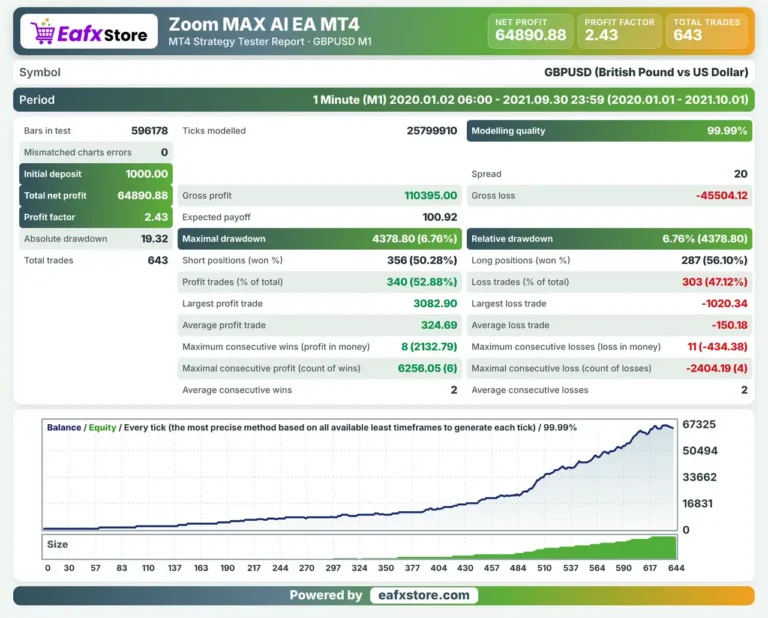Click the 644 x-axis tick label

[x=676, y=568]
